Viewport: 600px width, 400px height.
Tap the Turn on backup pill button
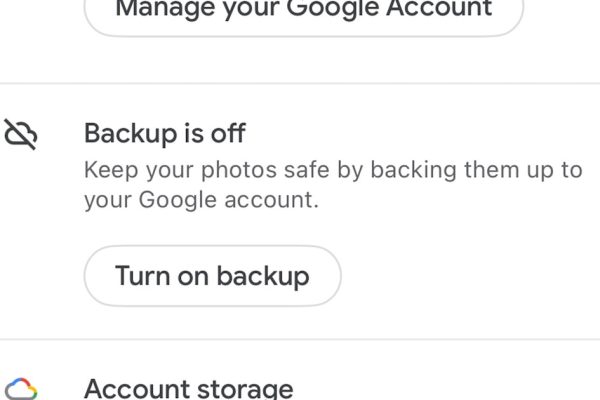tap(212, 276)
